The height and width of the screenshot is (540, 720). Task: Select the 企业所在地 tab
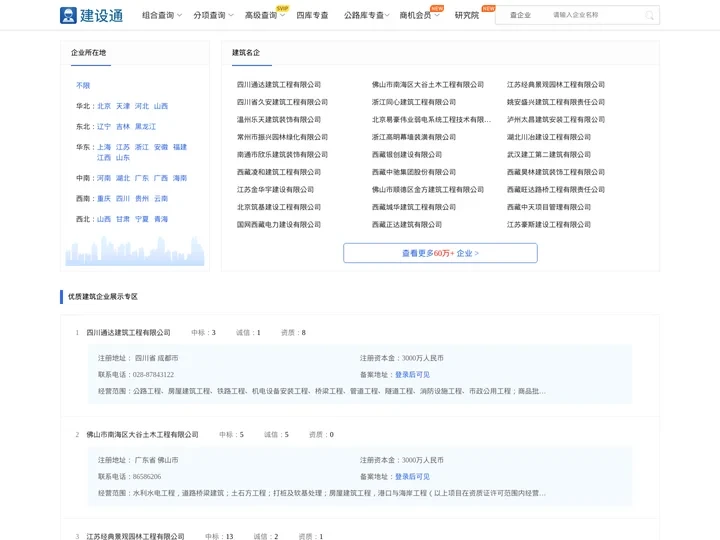coord(89,53)
